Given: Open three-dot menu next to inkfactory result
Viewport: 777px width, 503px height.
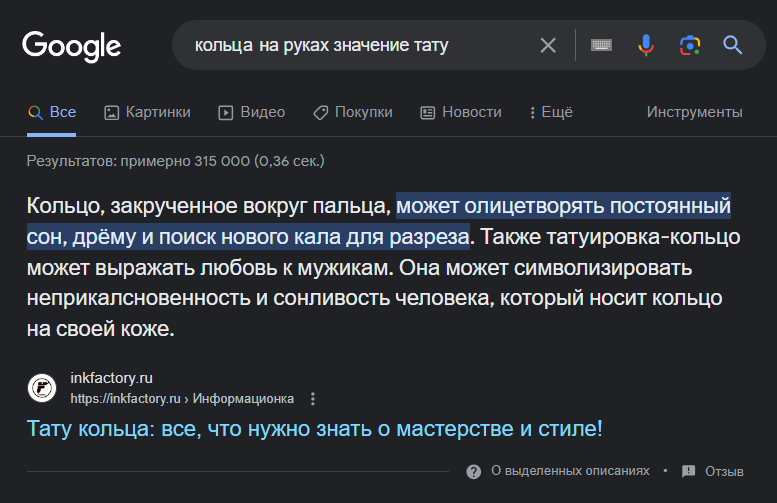Looking at the screenshot, I should coord(313,399).
